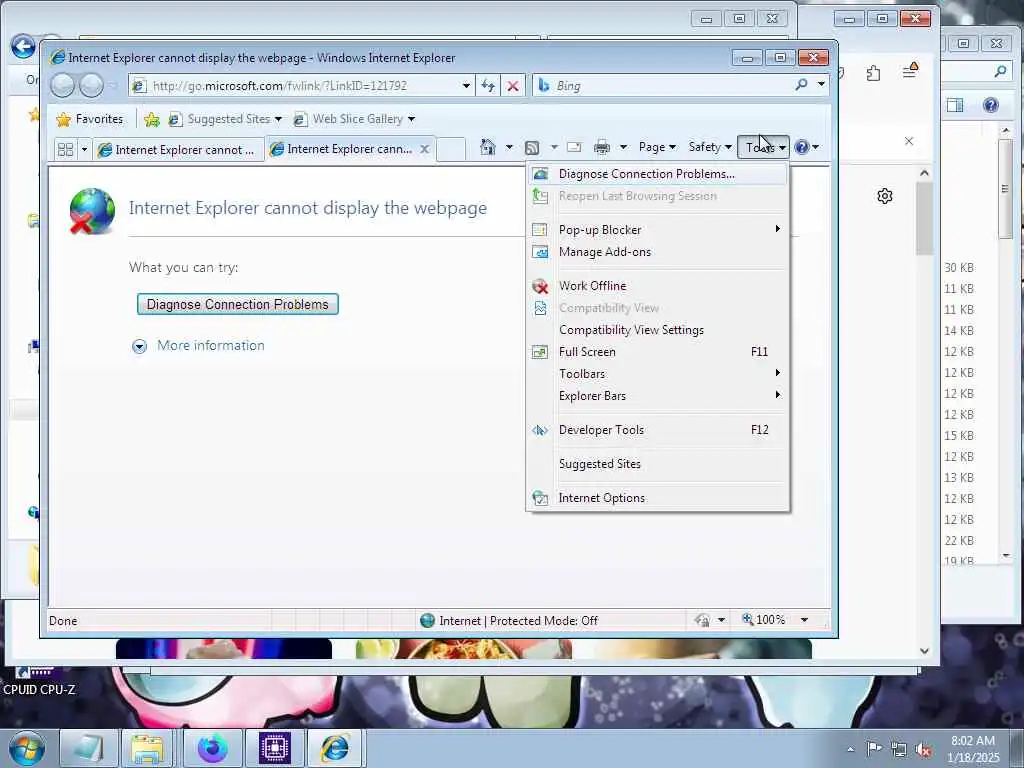Select Diagnose Connection Problems menu entry
Viewport: 1024px width, 768px height.
pyautogui.click(x=658, y=174)
